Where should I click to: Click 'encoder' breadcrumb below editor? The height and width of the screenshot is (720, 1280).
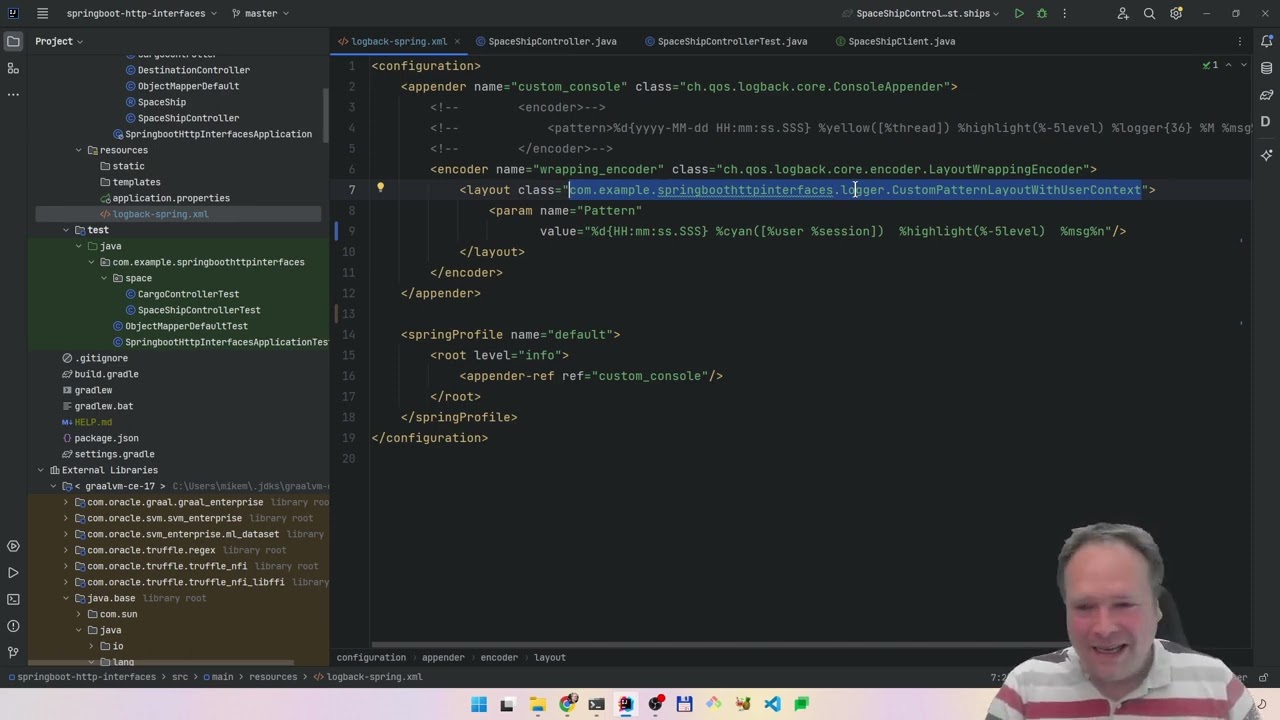tap(499, 657)
